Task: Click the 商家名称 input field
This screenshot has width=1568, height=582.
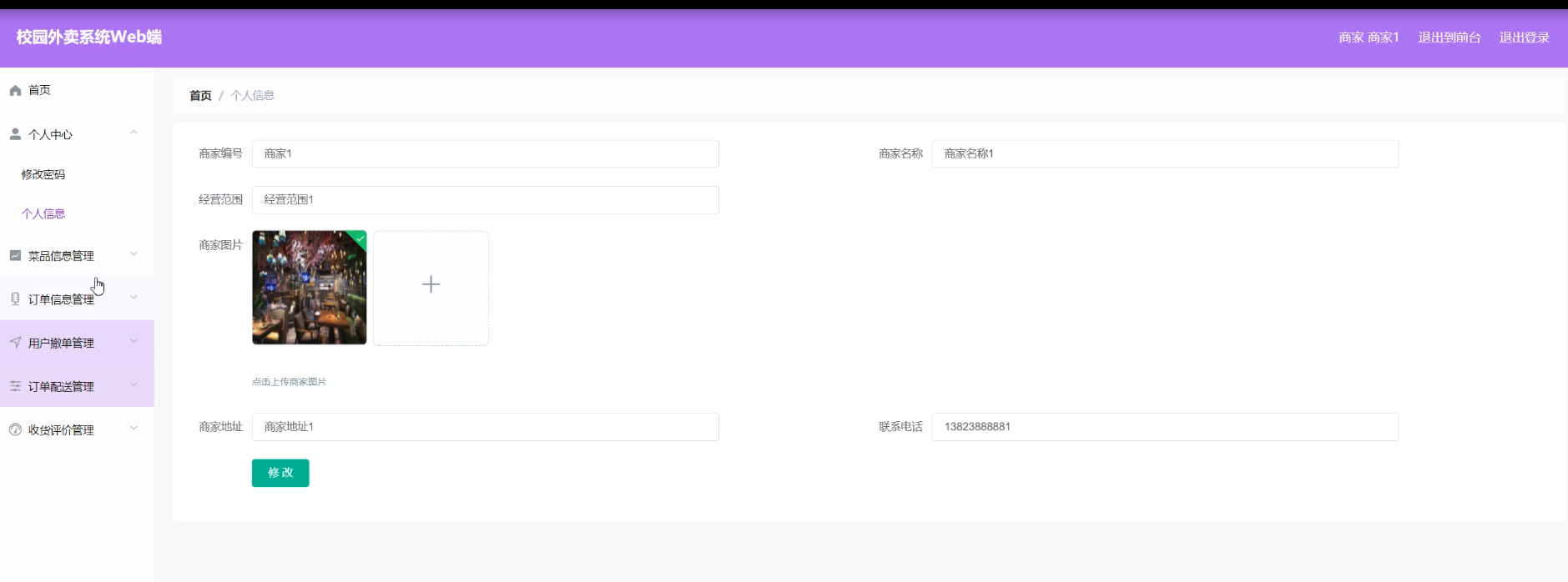Action: (1165, 153)
